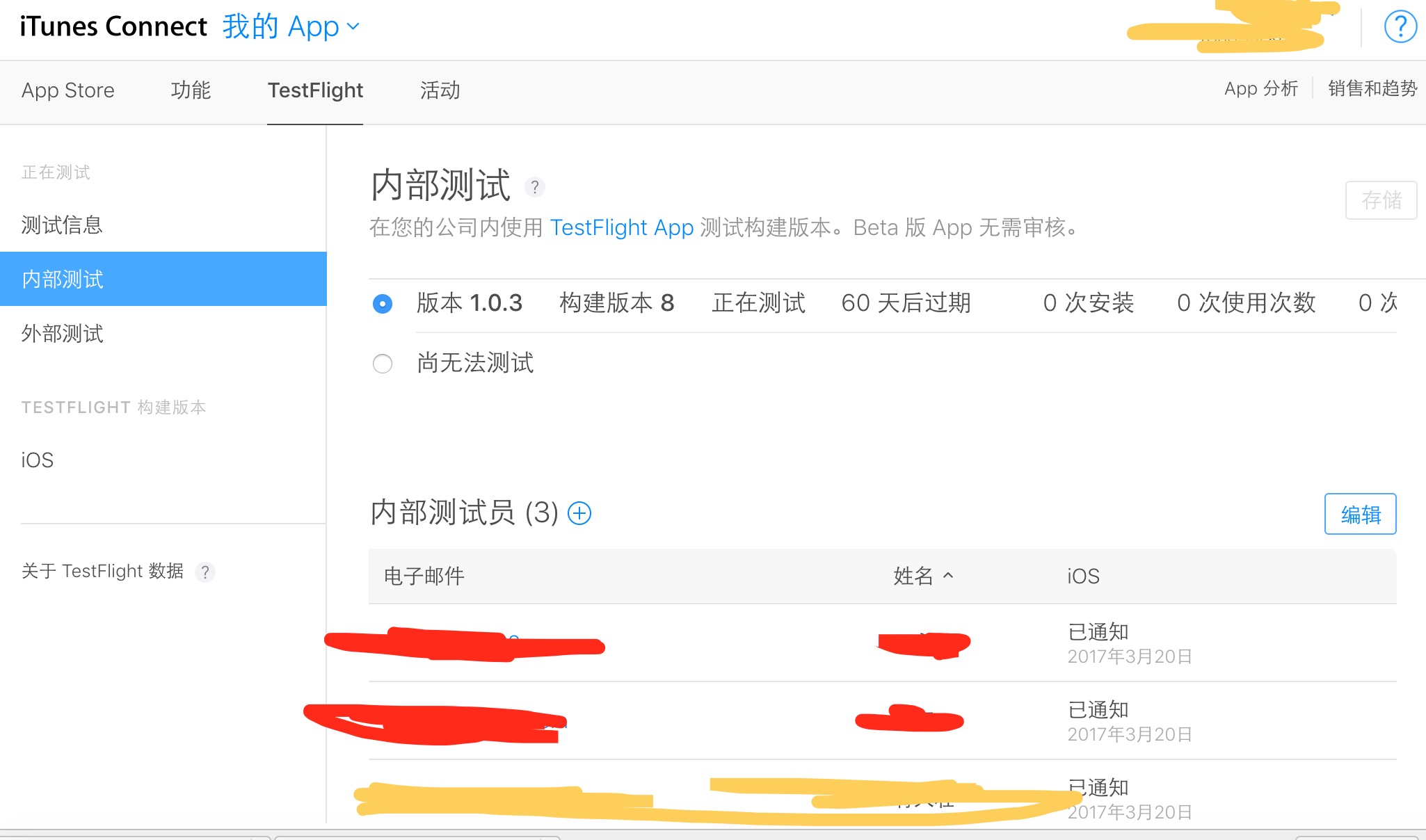Click help icon beside 关于 TestFlight 数据
Viewport: 1426px width, 840px height.
(x=205, y=572)
